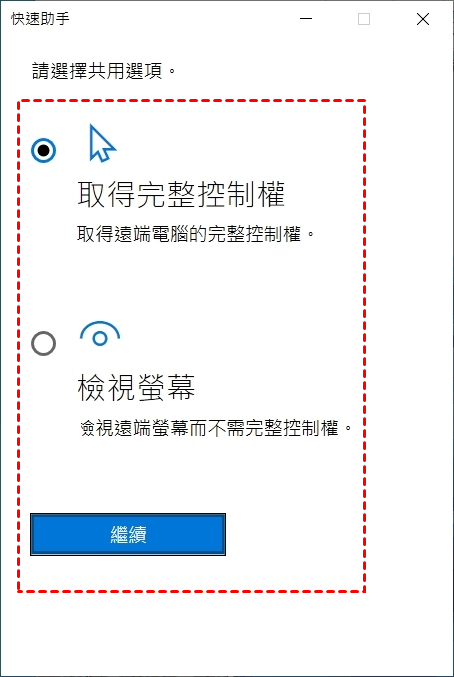454x677 pixels.
Task: Click the blue eye icon for view screen
Action: tap(100, 334)
